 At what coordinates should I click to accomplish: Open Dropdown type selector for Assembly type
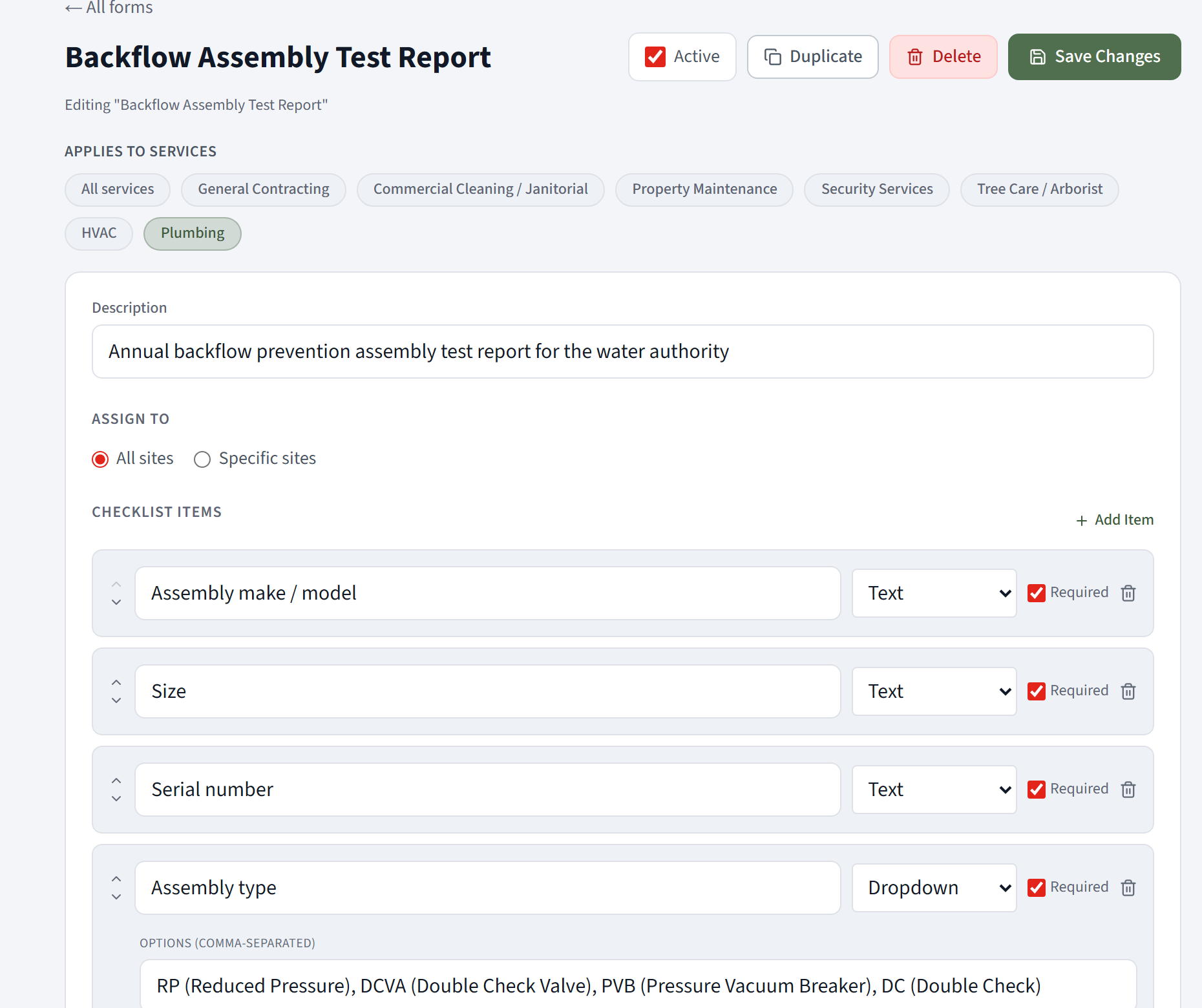[x=934, y=888]
